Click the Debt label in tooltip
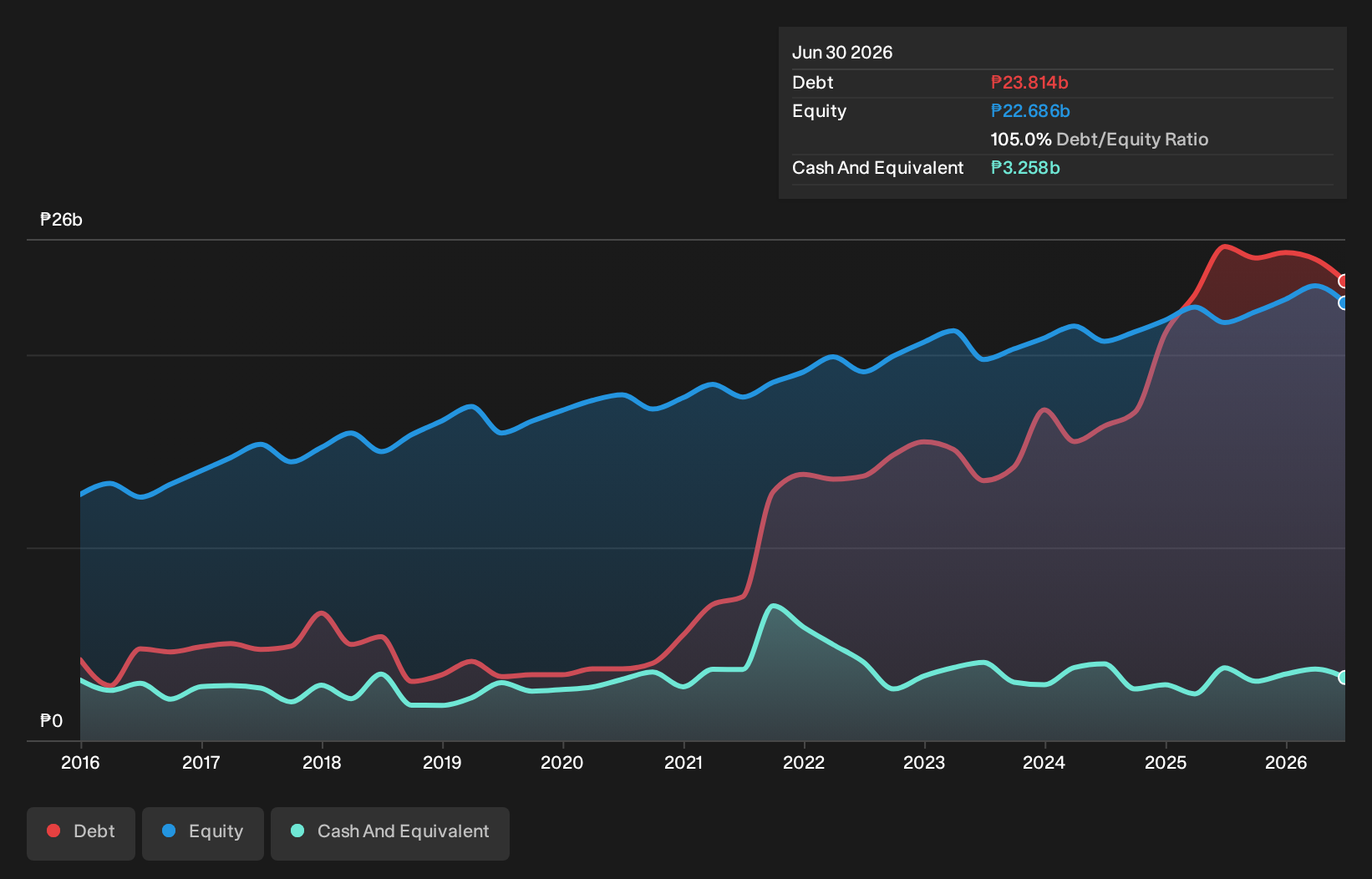 click(x=813, y=83)
